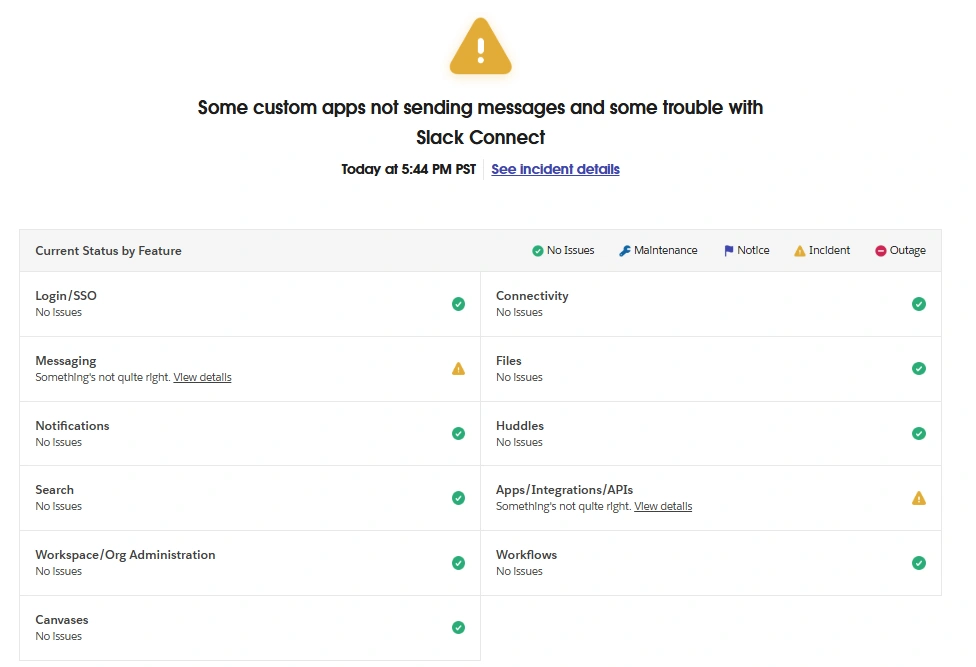Image resolution: width=976 pixels, height=667 pixels.
Task: Click the Today at 5:44 PM PST timestamp
Action: point(408,169)
